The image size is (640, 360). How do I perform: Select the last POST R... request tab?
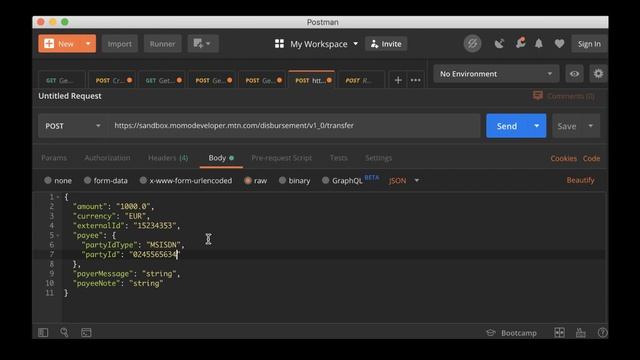[361, 80]
